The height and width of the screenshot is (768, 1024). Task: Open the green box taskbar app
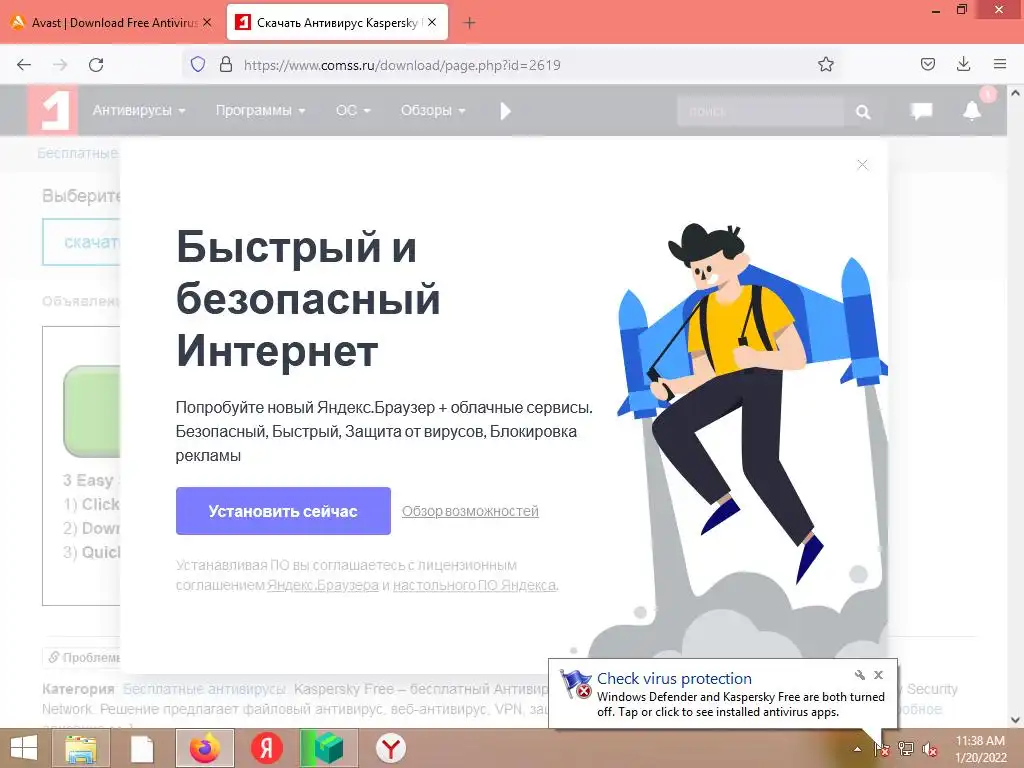pyautogui.click(x=328, y=748)
